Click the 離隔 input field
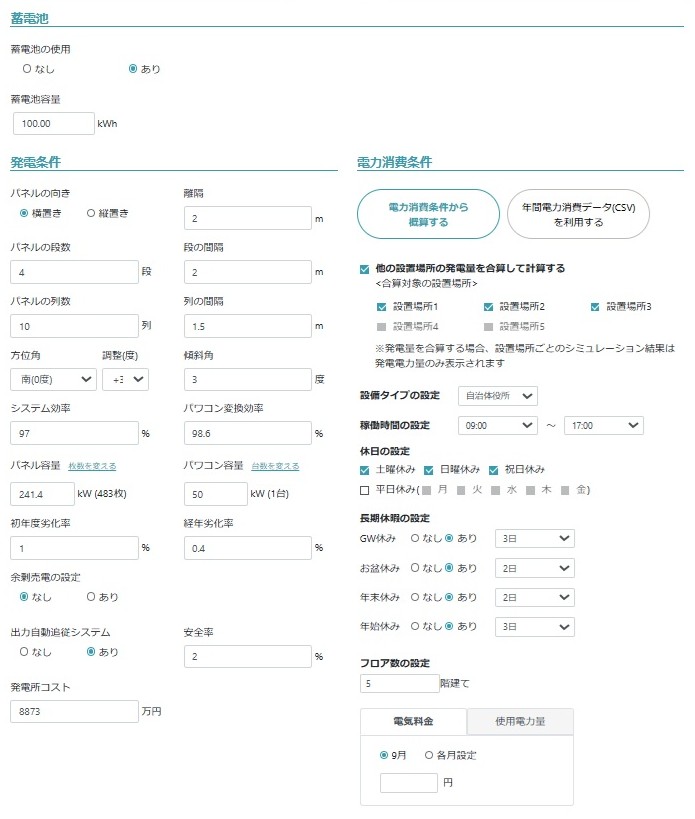Screen dimensions: 695x819 pyautogui.click(x=248, y=218)
